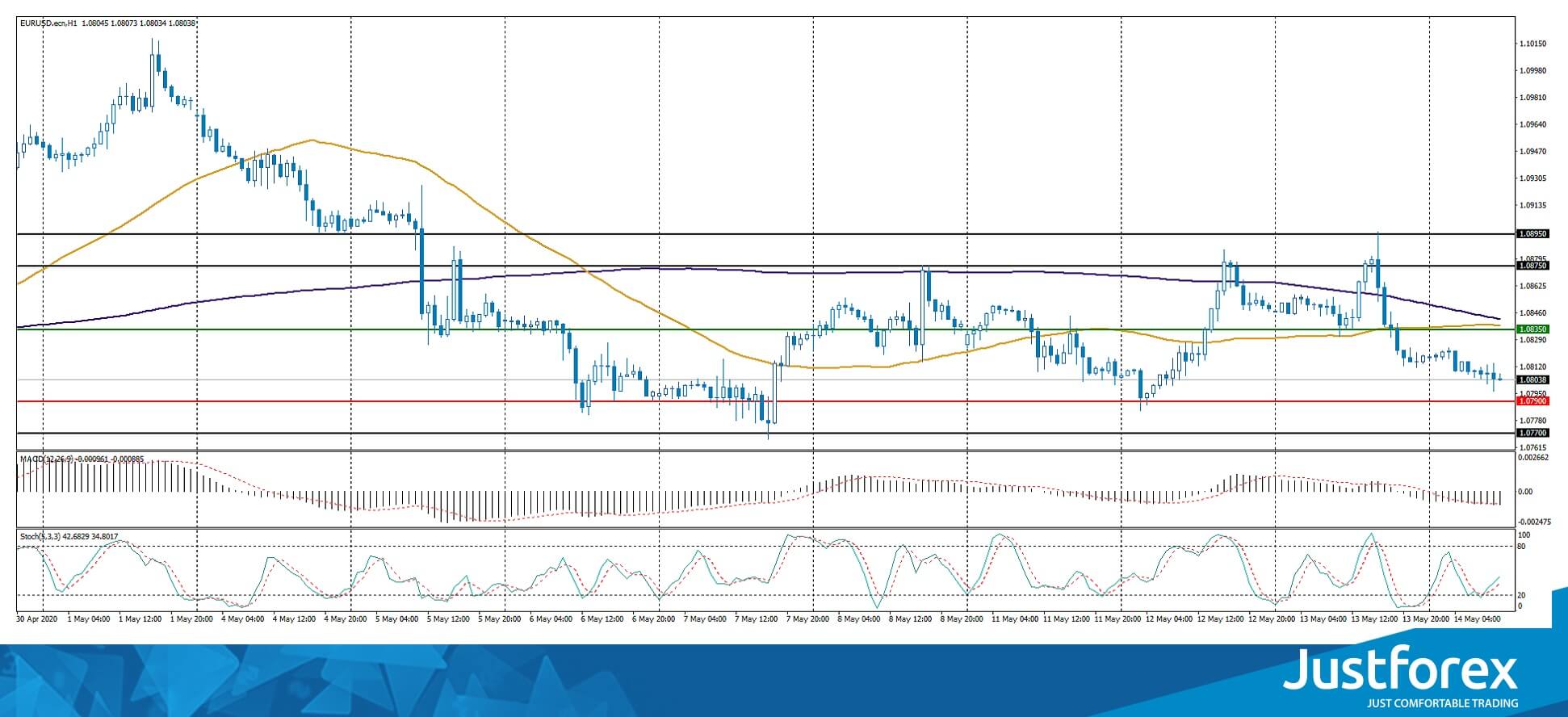Click the 1 May 12:00 time label
Screen dimensions: 1568x717
pyautogui.click(x=140, y=619)
